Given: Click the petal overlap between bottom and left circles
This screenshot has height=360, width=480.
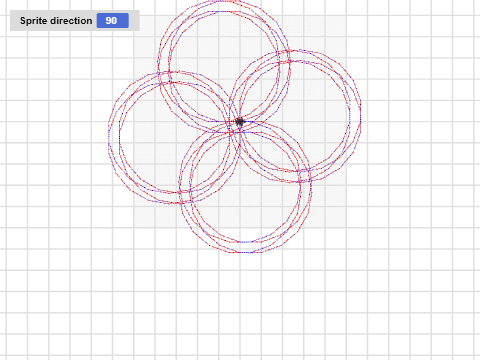Looking at the screenshot, I should coord(210,160).
